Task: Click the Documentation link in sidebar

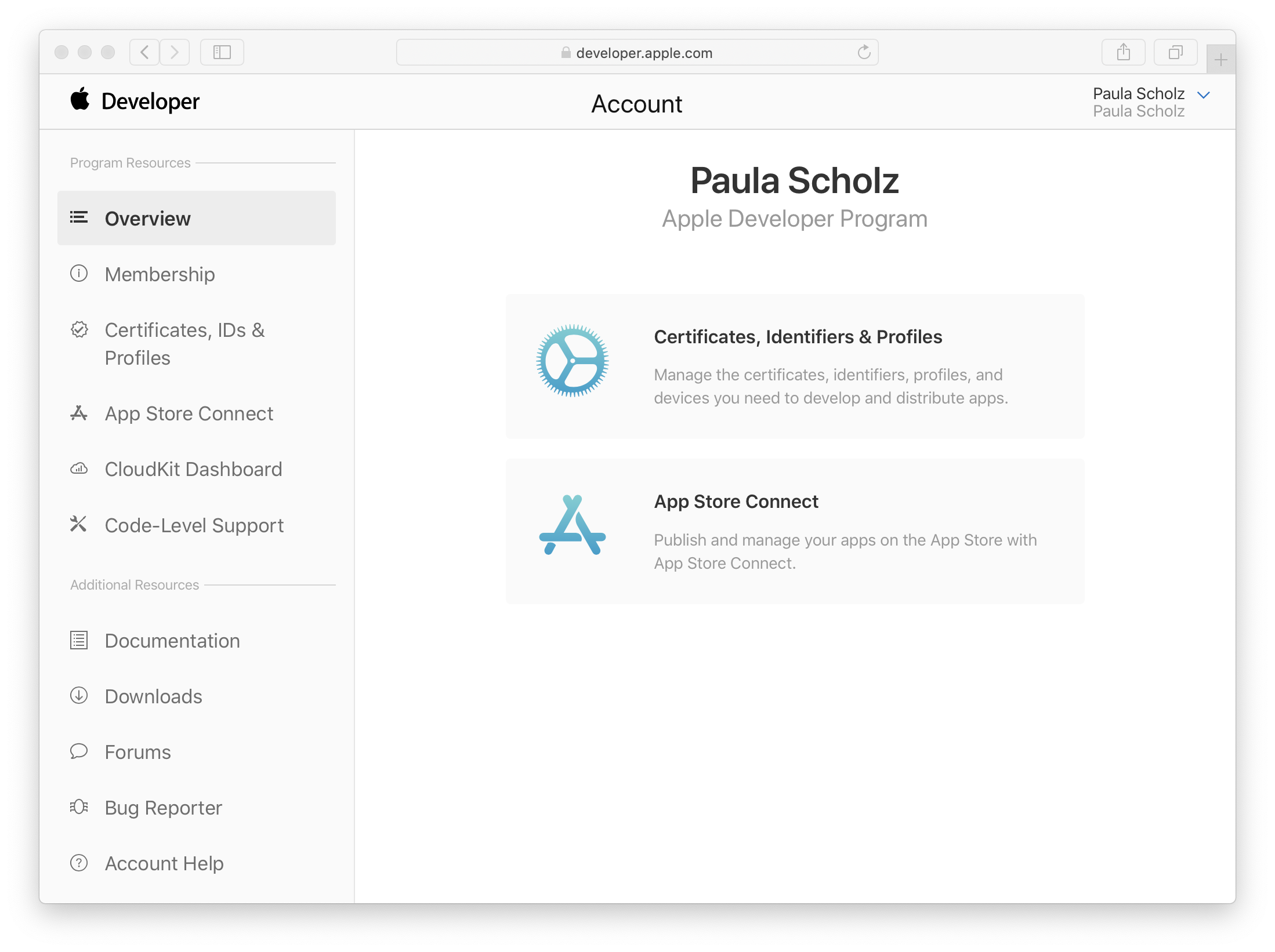Action: point(173,640)
